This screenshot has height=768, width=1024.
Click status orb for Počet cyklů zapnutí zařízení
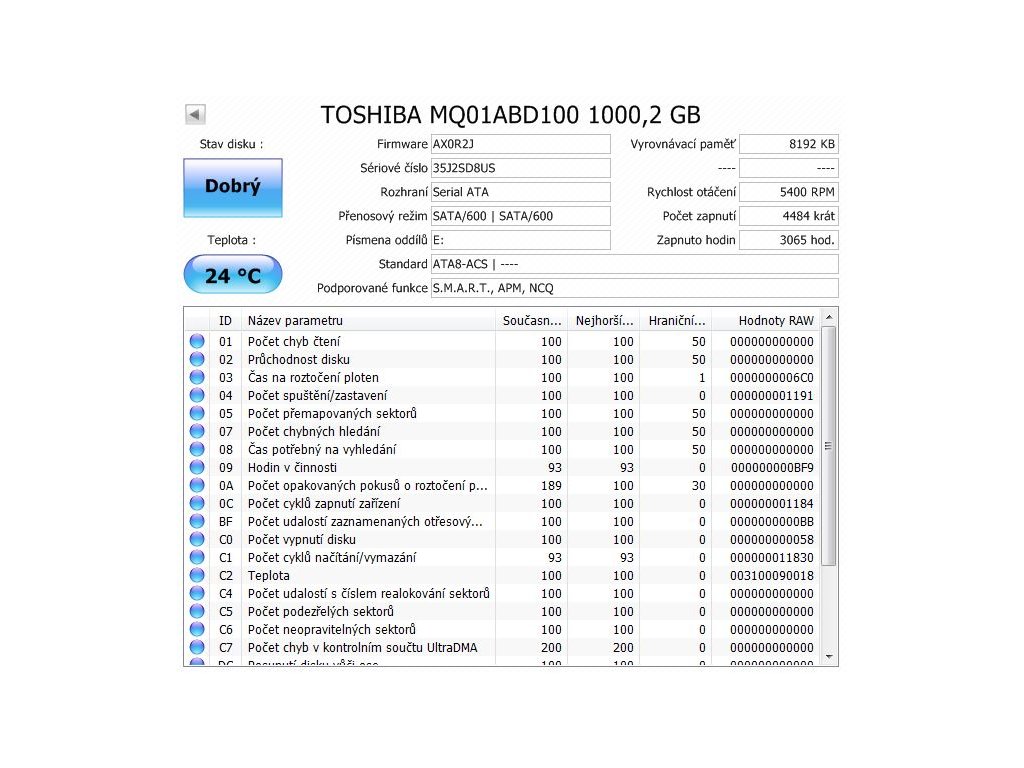(x=197, y=504)
